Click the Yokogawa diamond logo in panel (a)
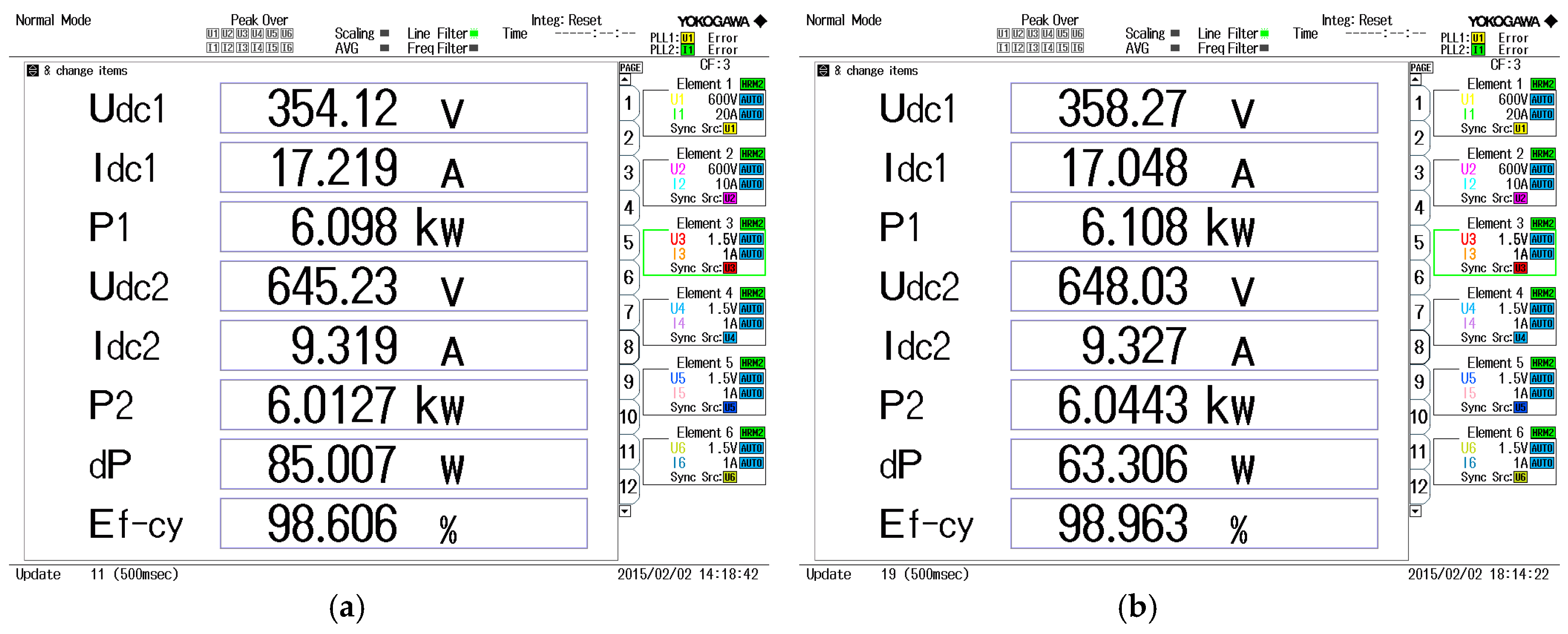Screen dimensions: 1568x634 click(x=760, y=21)
